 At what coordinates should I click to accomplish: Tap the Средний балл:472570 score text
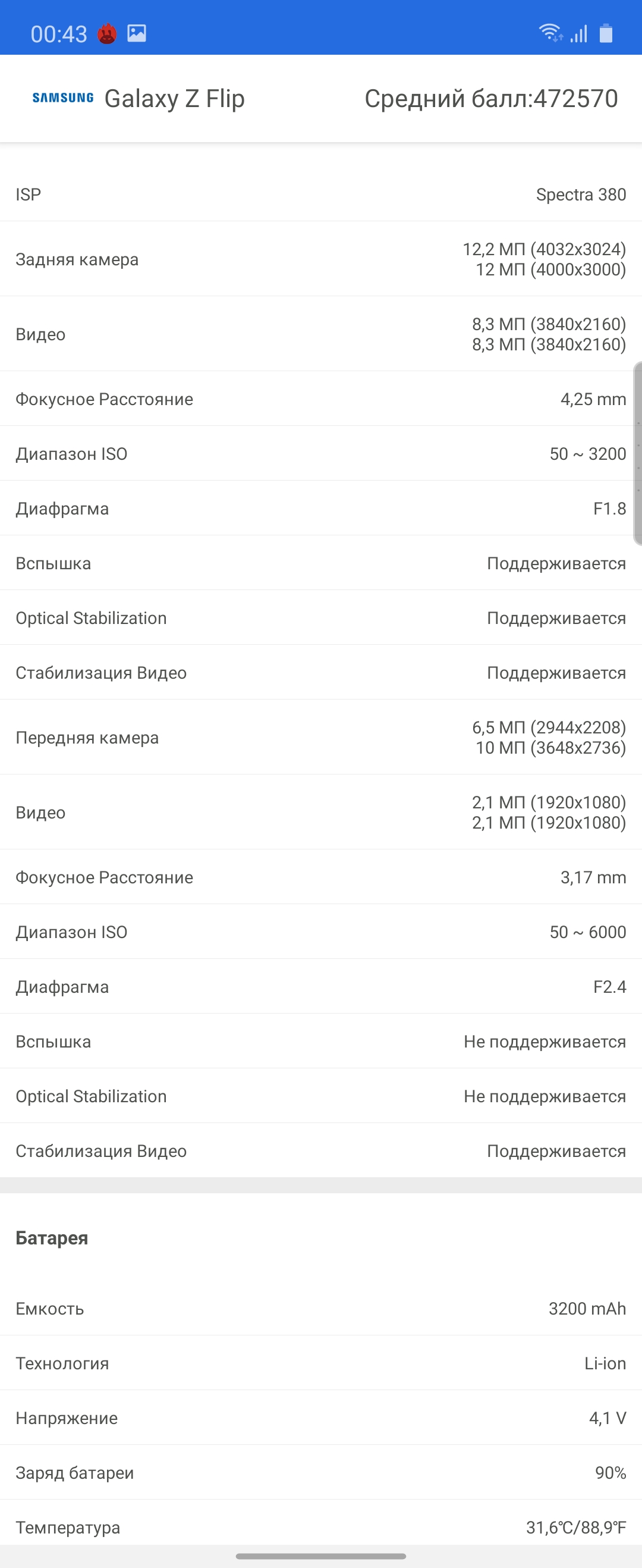tap(491, 99)
